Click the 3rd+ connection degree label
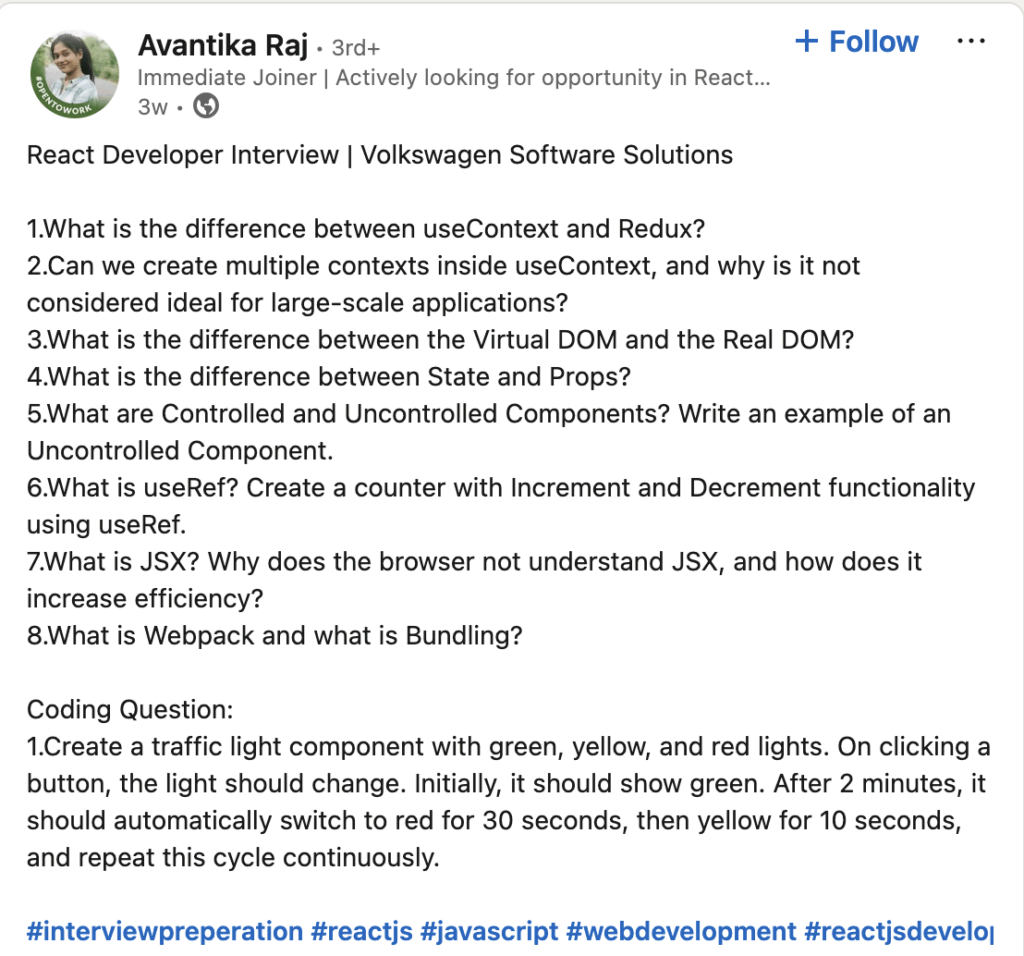 pos(354,47)
